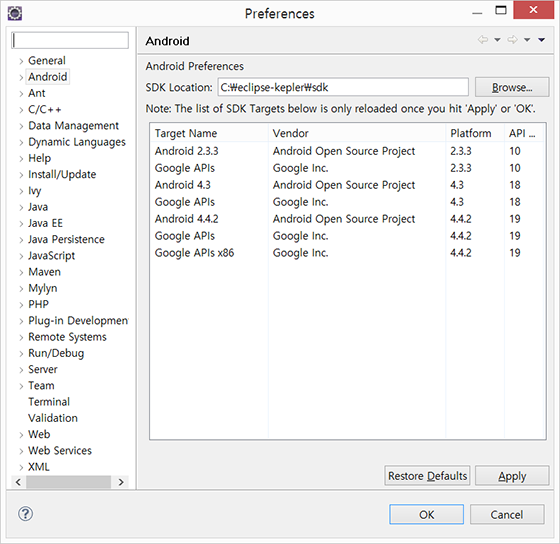Click the help question mark icon
The height and width of the screenshot is (544, 560).
coord(25,514)
